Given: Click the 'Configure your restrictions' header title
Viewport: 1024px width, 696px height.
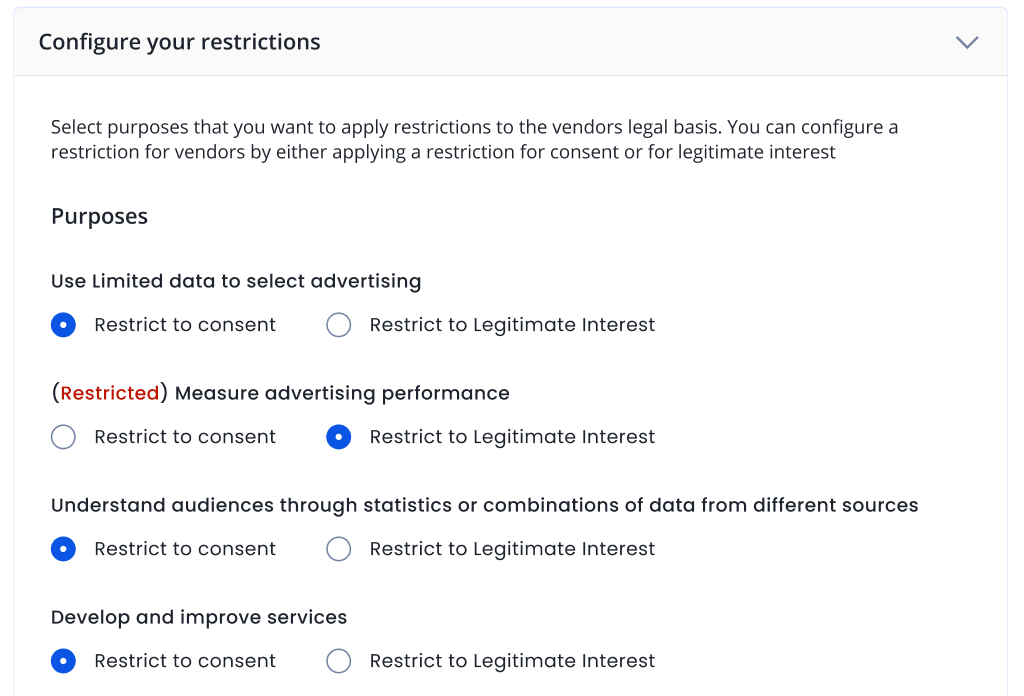Looking at the screenshot, I should pyautogui.click(x=180, y=42).
